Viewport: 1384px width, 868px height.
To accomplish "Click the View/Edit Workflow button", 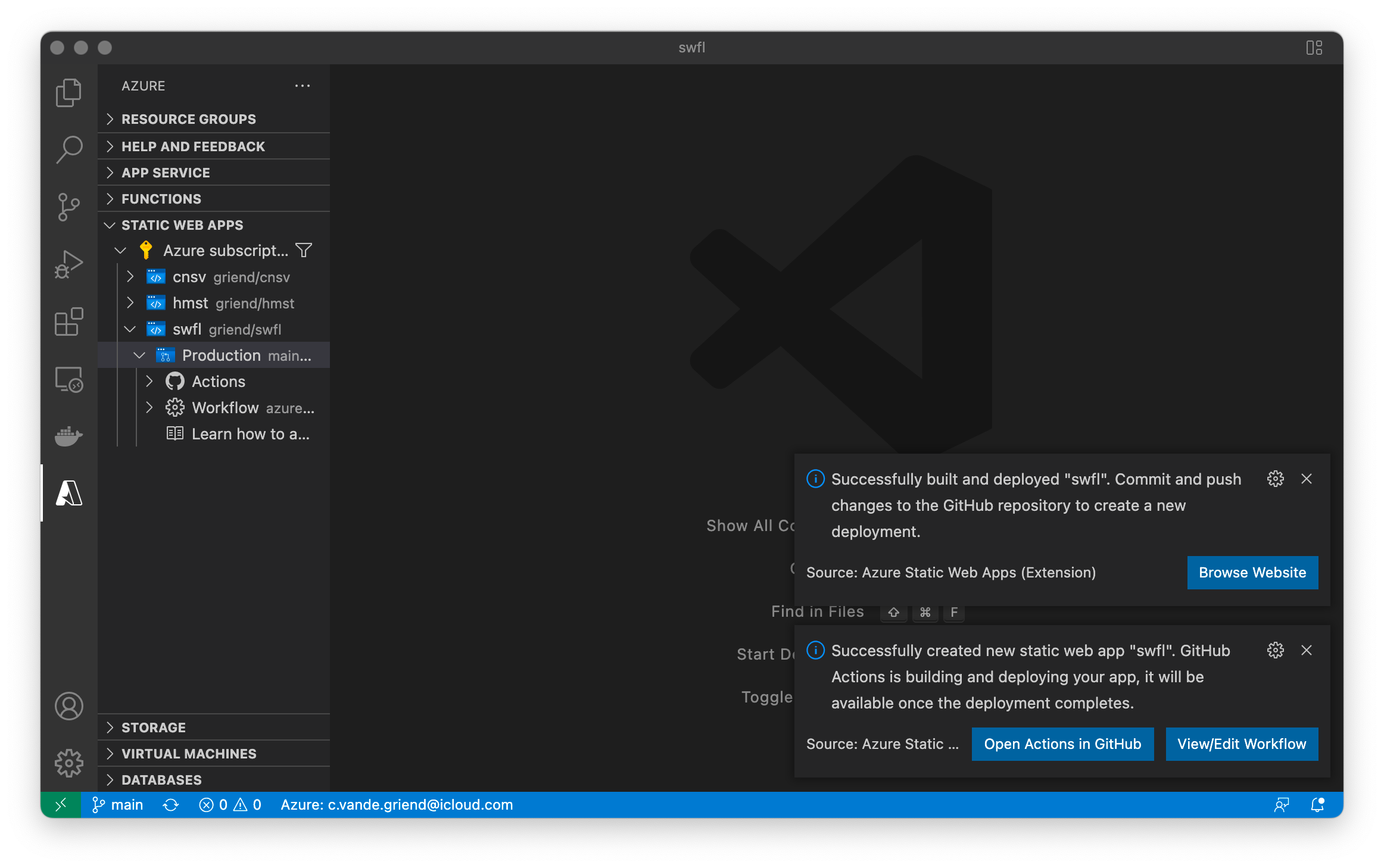I will pos(1242,744).
